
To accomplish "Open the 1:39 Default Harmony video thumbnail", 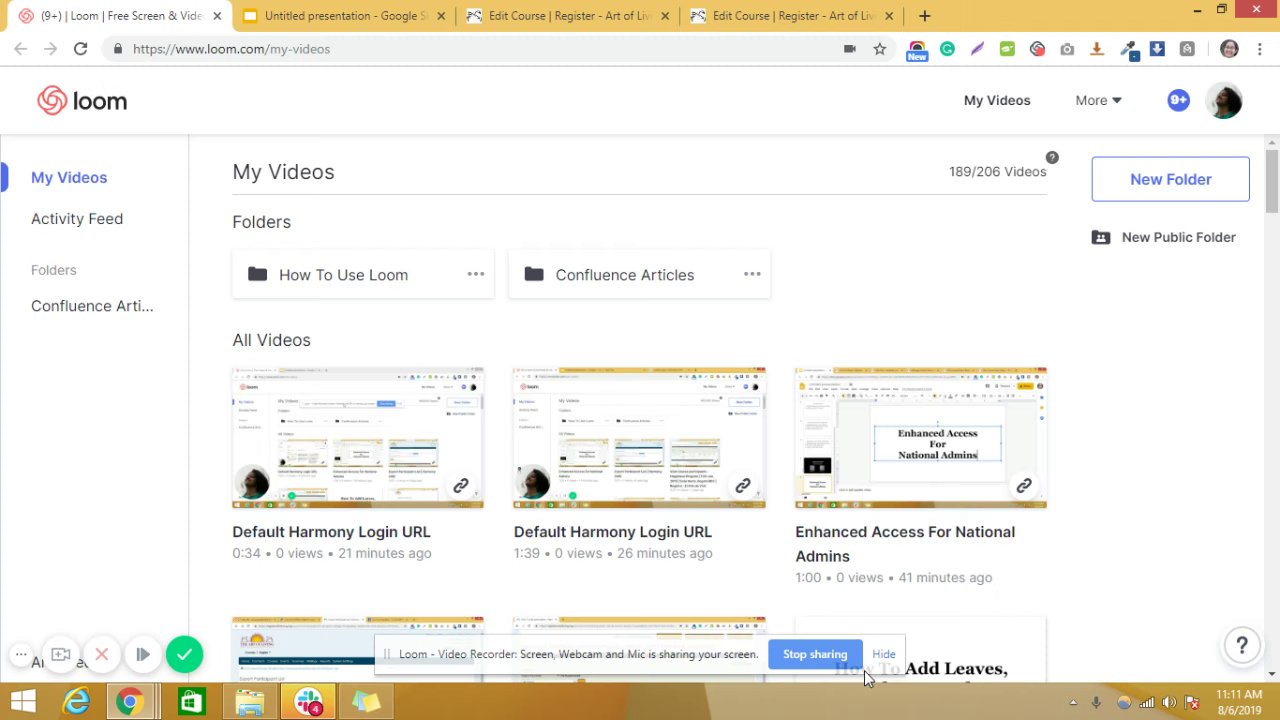I will pos(640,438).
